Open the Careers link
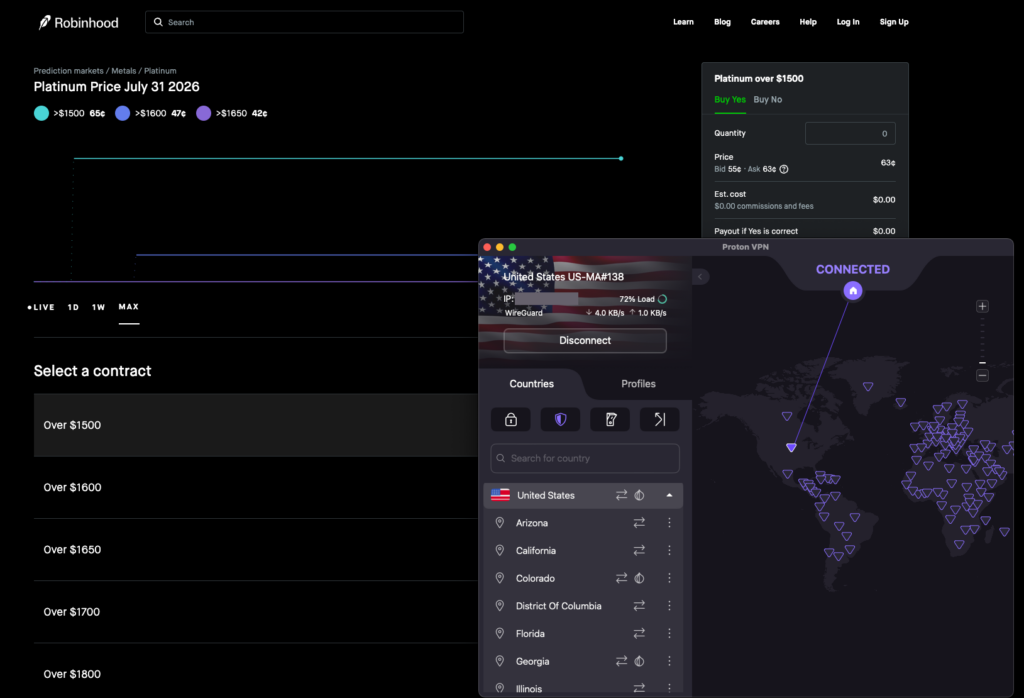This screenshot has height=698, width=1024. pyautogui.click(x=765, y=22)
